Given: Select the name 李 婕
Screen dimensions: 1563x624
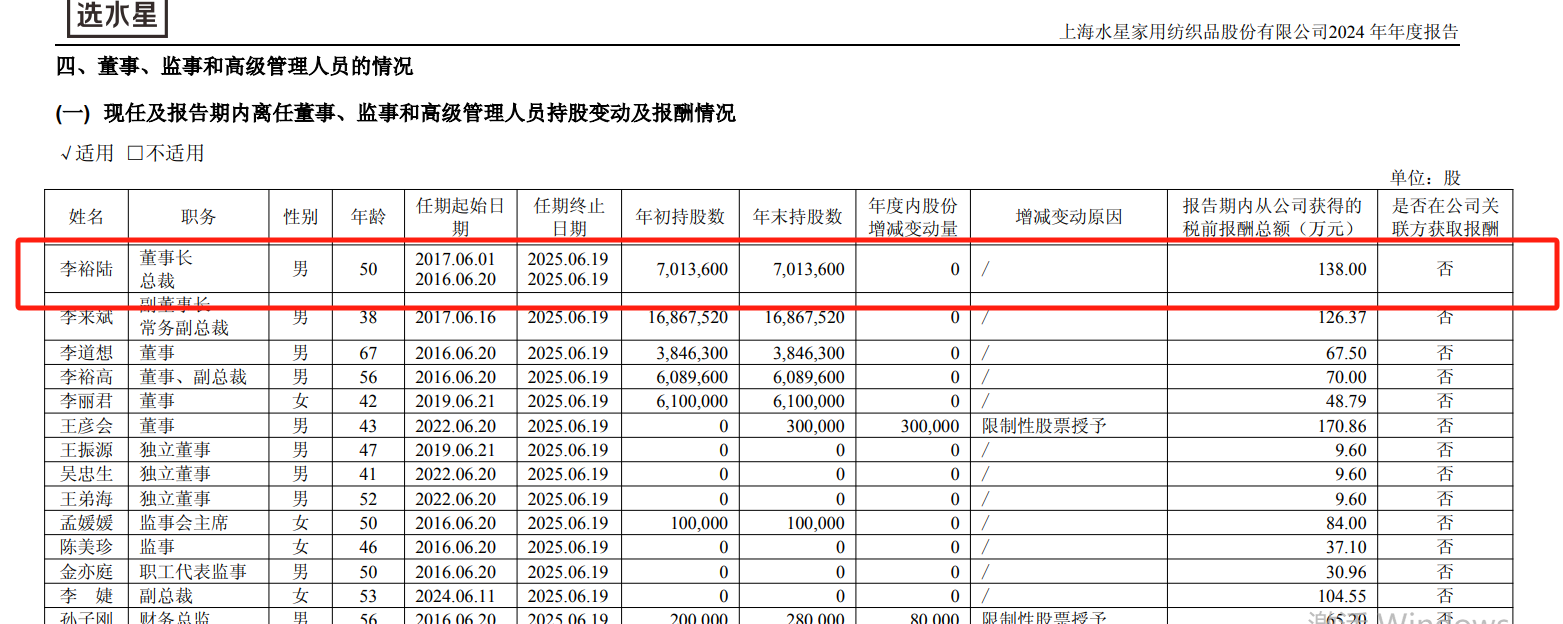Looking at the screenshot, I should [x=87, y=596].
